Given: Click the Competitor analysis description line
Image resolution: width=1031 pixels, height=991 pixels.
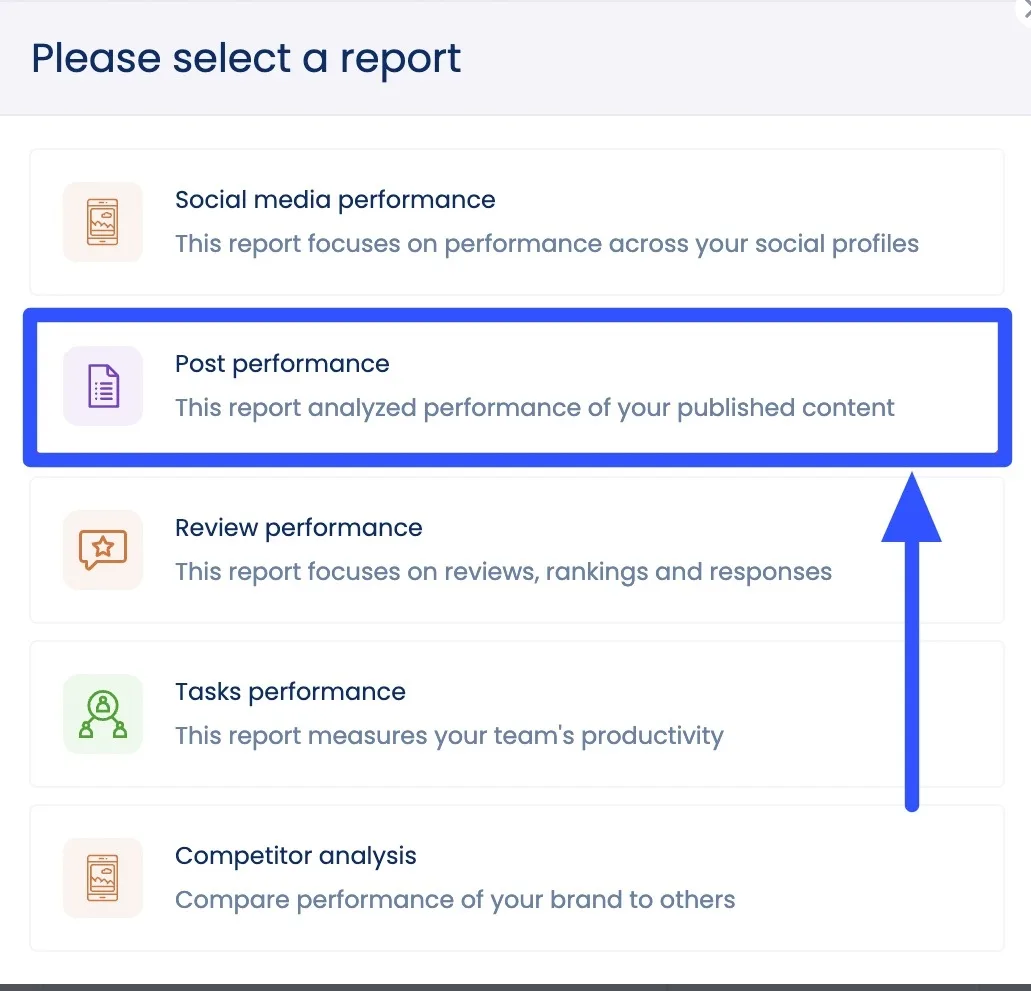Looking at the screenshot, I should click(x=455, y=899).
